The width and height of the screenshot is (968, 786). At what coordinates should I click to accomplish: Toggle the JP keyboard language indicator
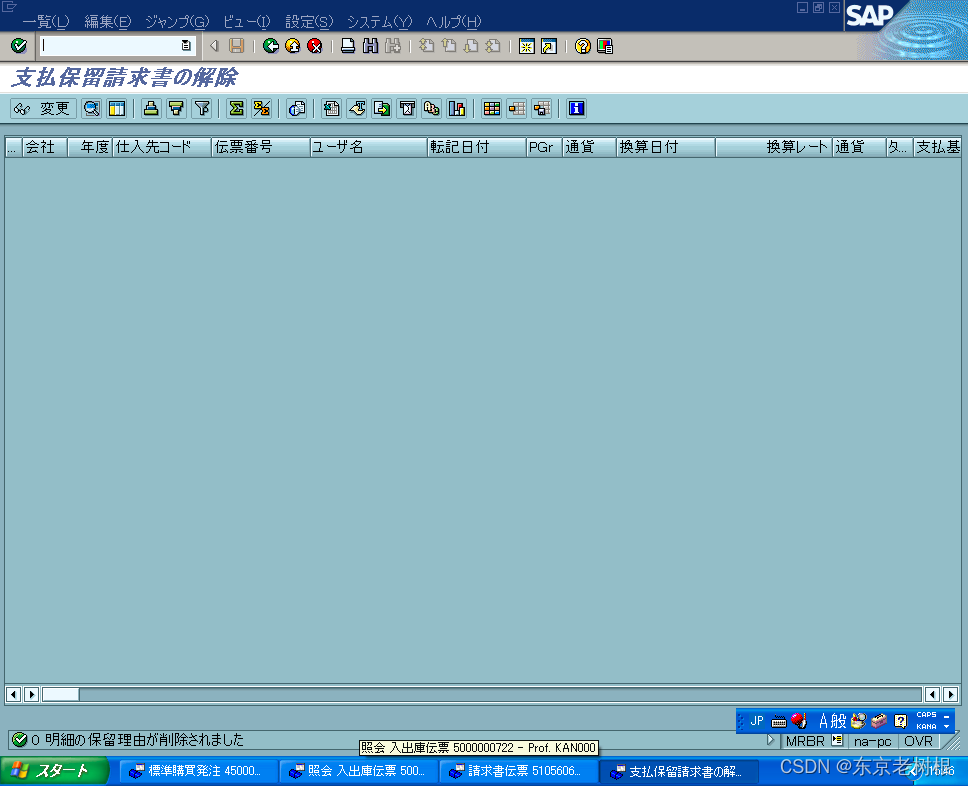pos(756,720)
